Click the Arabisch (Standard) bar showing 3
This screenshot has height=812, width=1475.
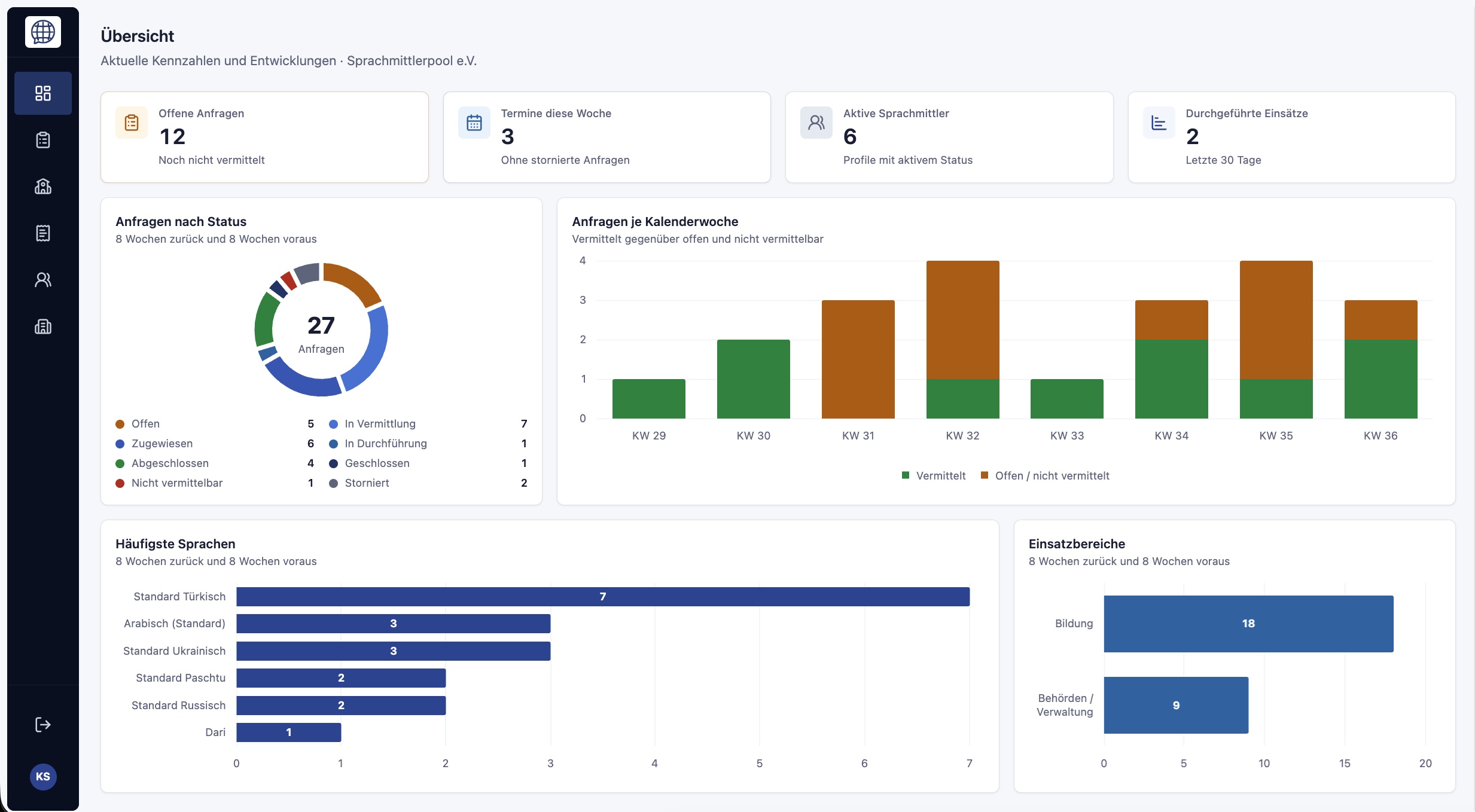tap(394, 624)
